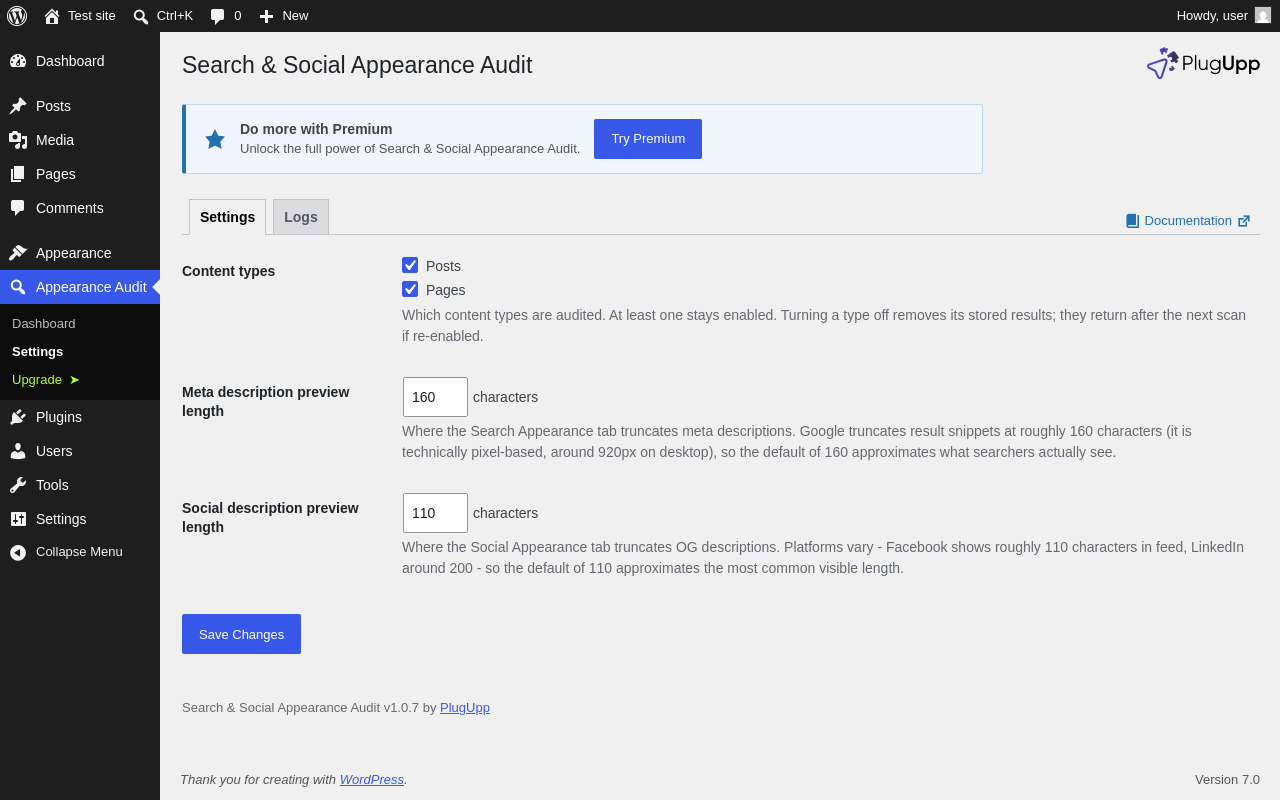Click the New plus icon
The width and height of the screenshot is (1280, 800).
266,16
